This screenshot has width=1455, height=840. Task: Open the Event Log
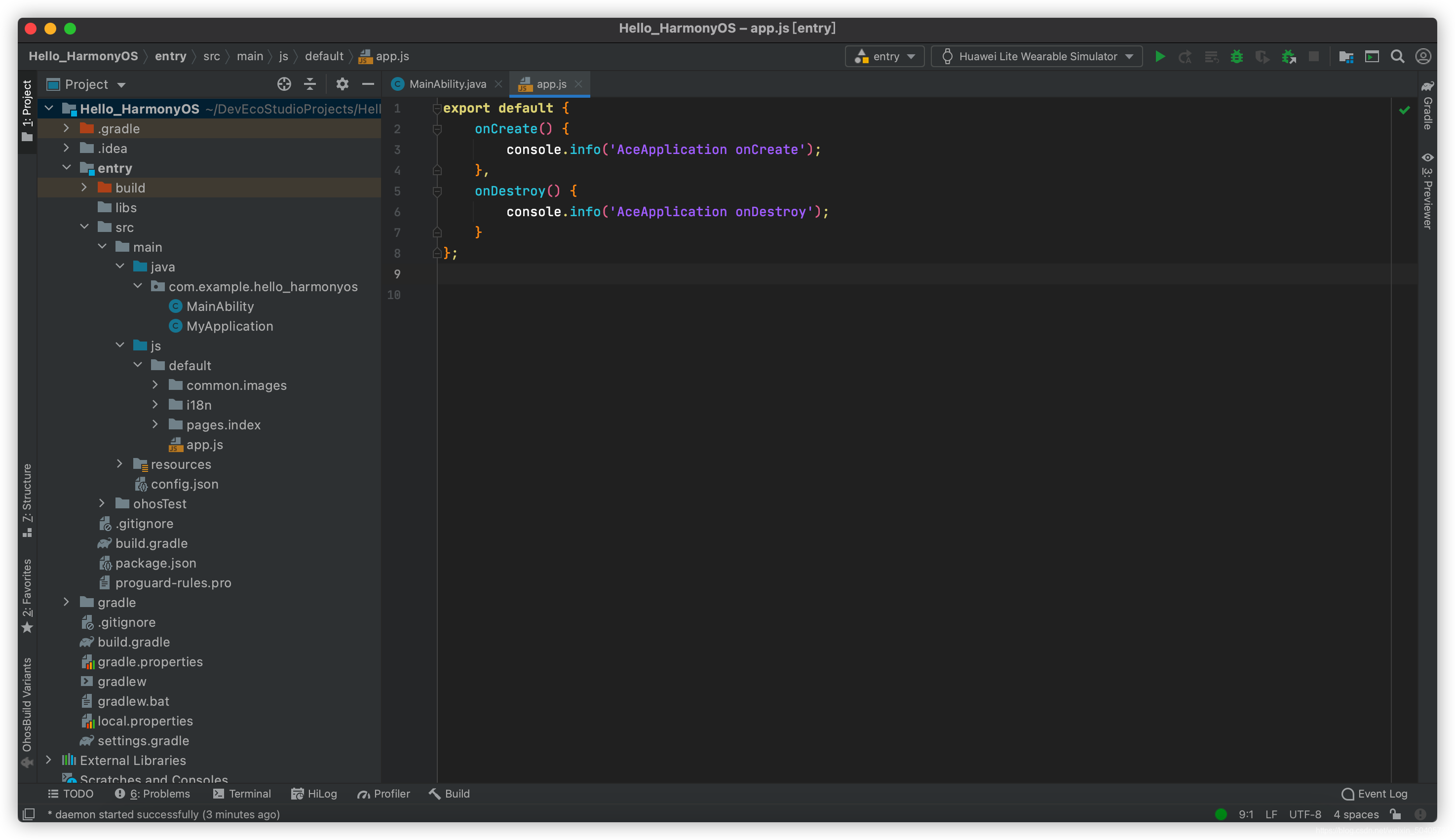click(1374, 793)
